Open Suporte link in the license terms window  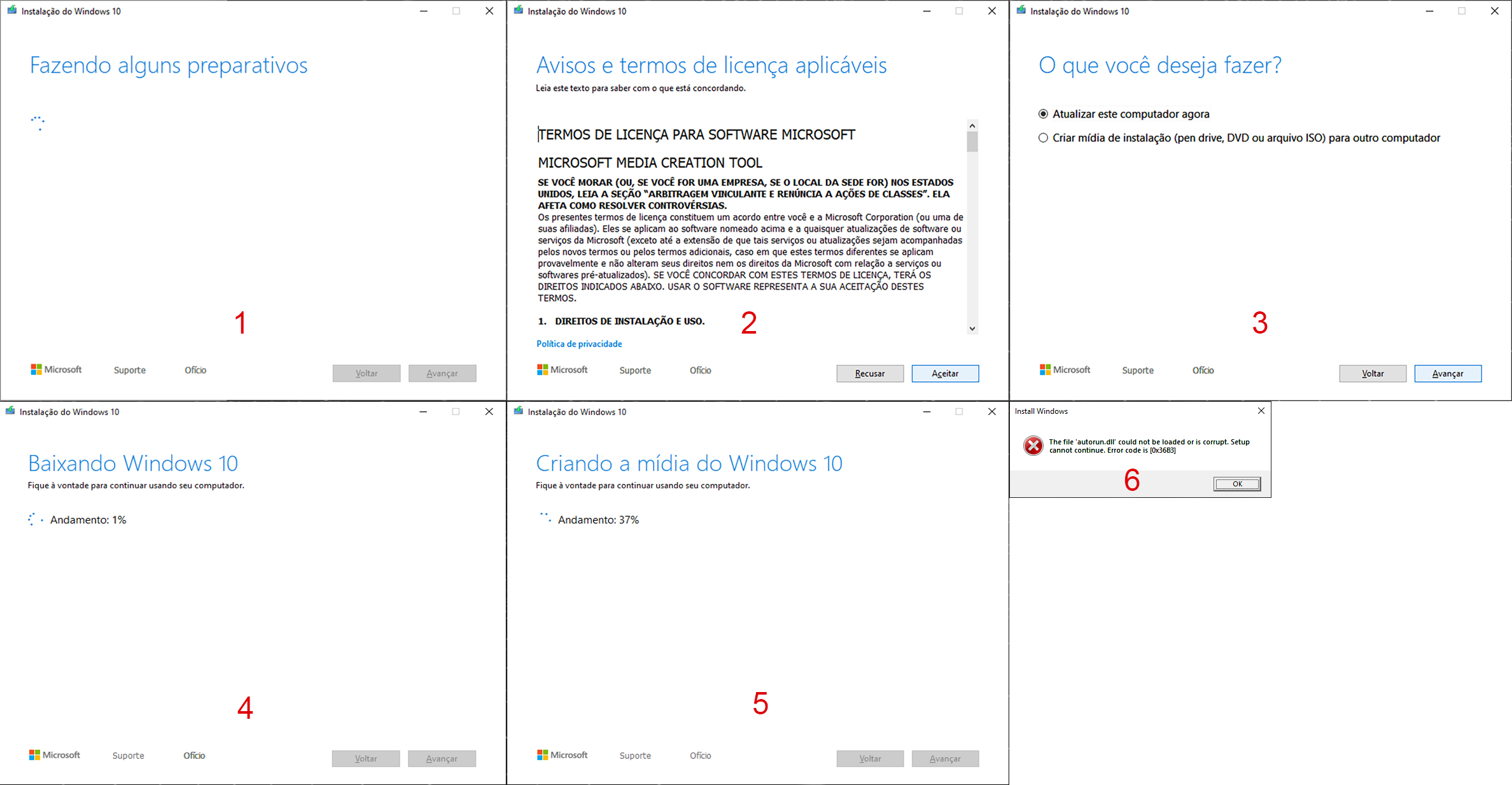point(635,370)
